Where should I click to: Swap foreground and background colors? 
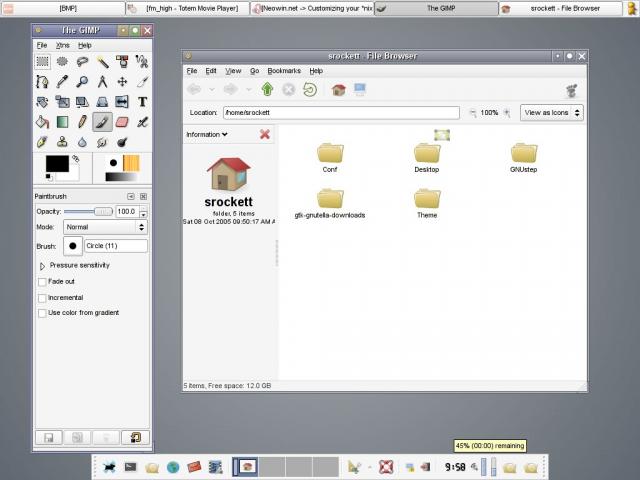[x=76, y=158]
